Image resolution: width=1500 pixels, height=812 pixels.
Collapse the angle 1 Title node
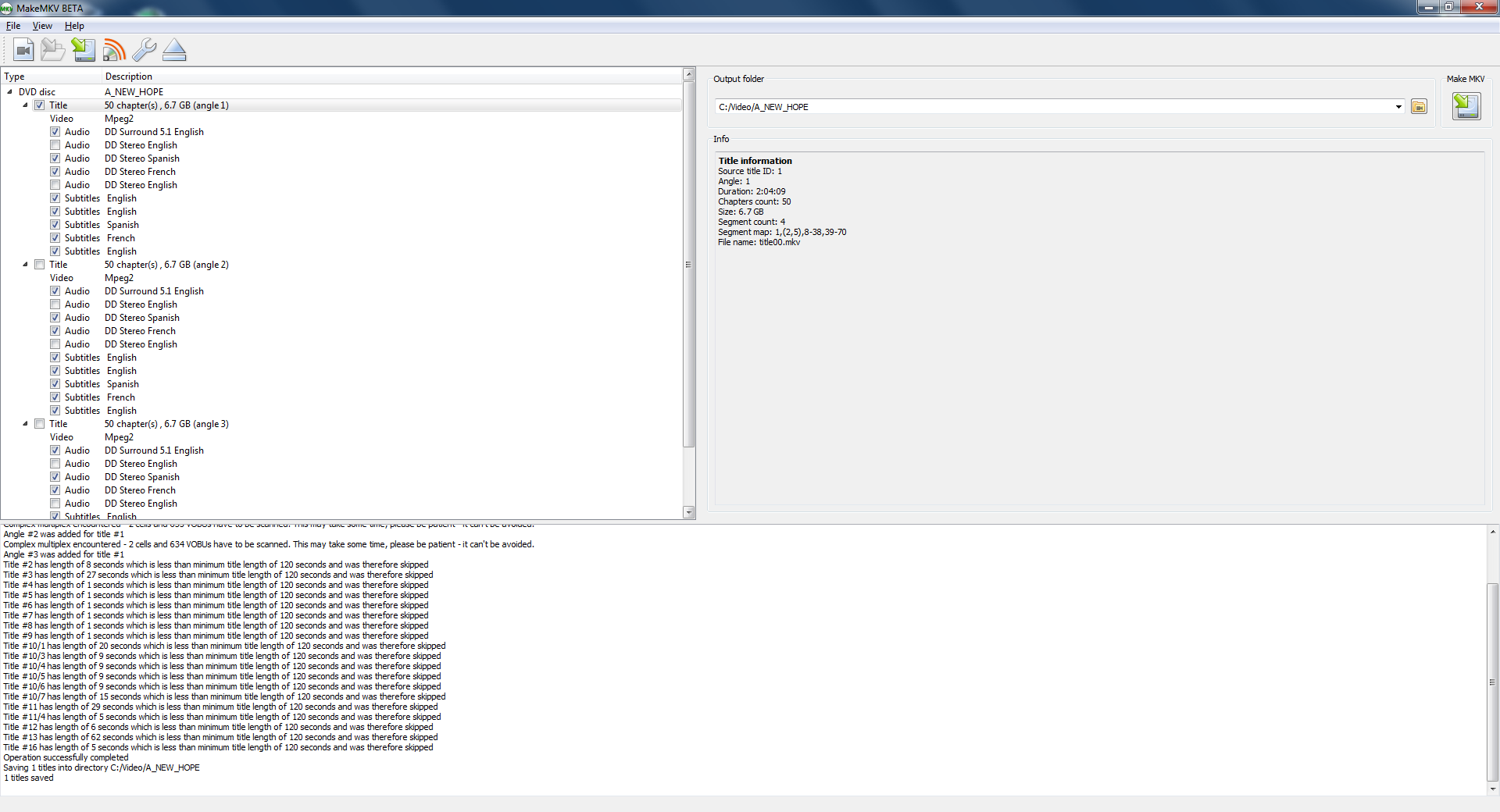25,105
